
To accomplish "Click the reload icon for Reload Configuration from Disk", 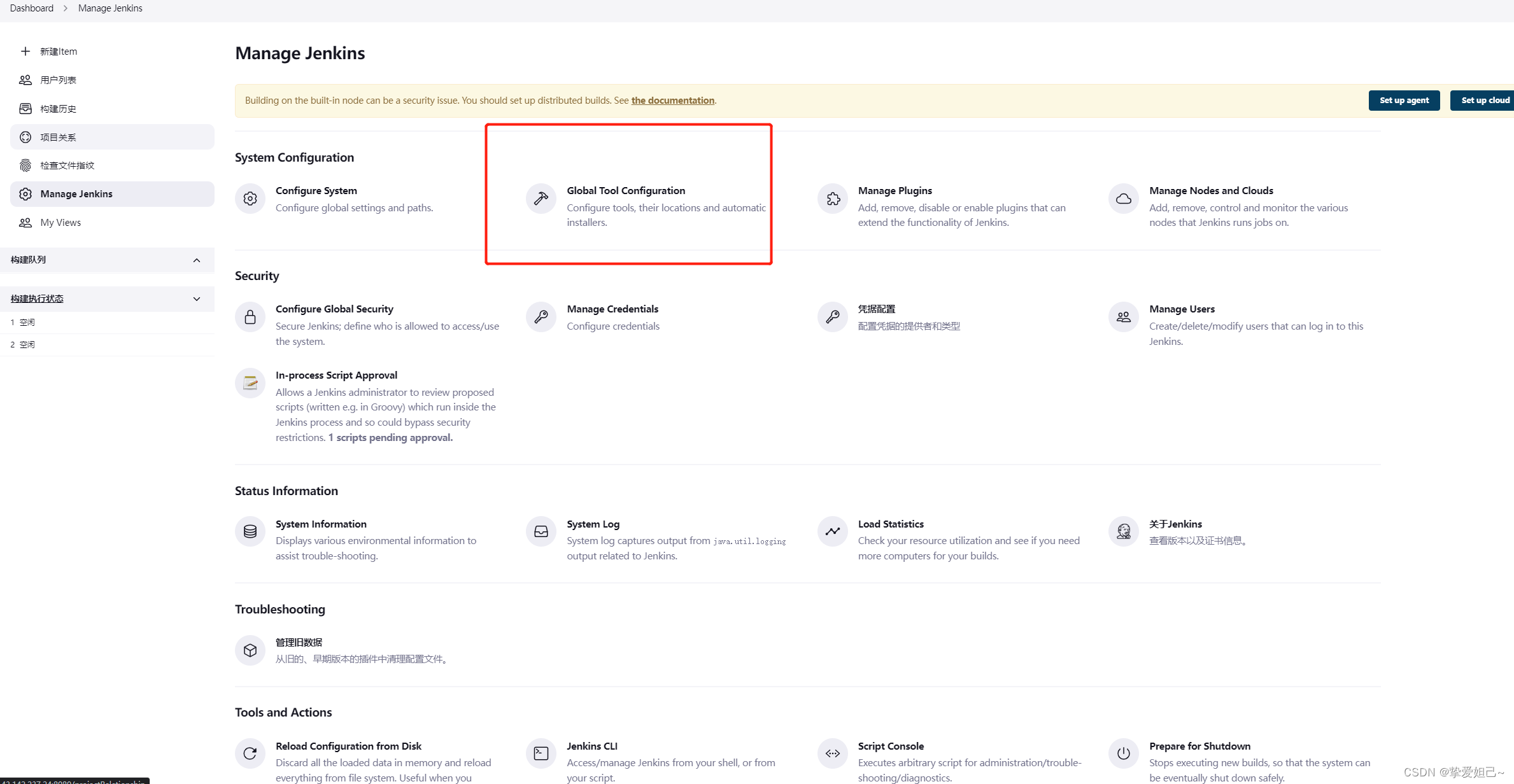I will tap(250, 753).
